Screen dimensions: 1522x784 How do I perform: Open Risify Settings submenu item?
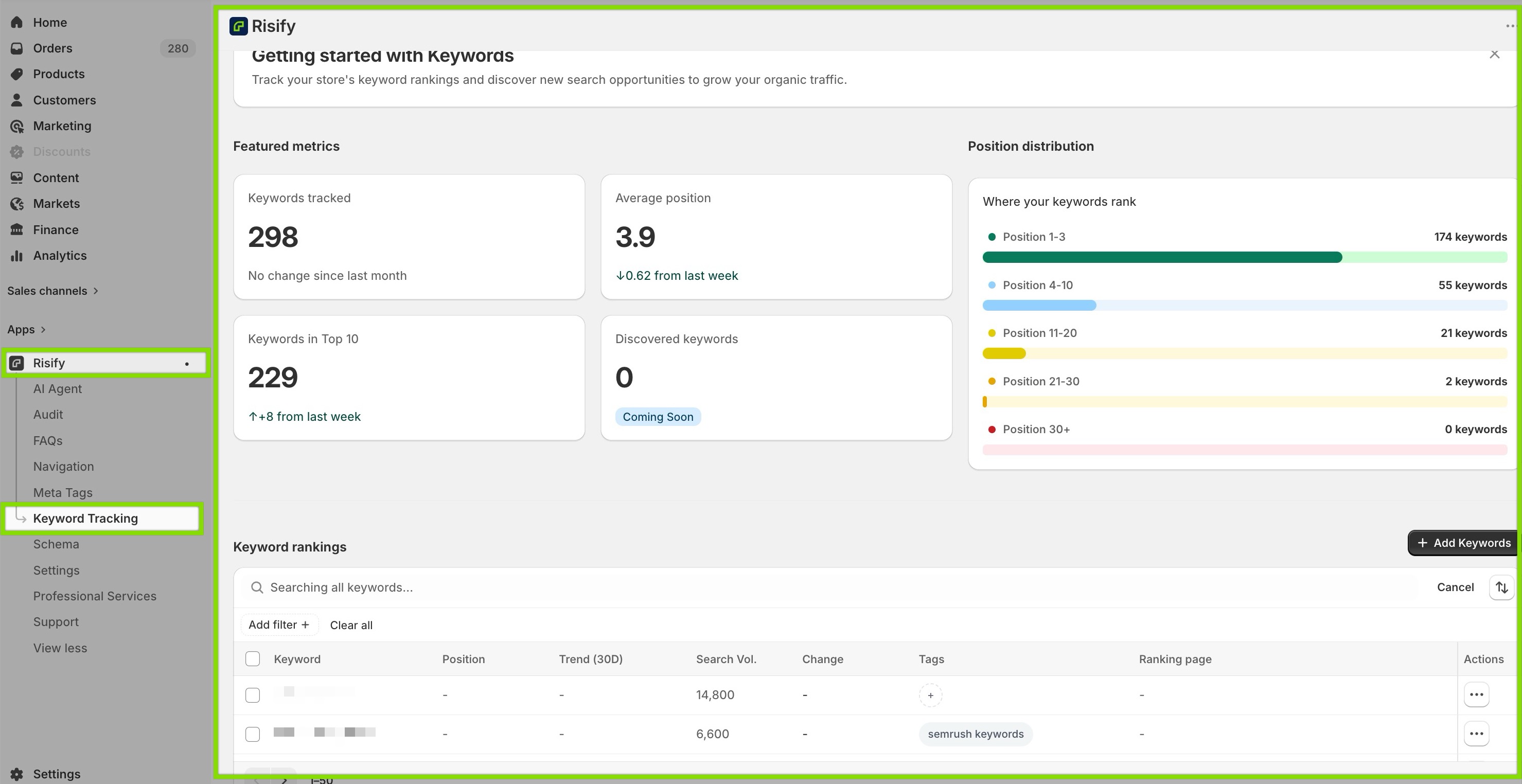[x=56, y=571]
